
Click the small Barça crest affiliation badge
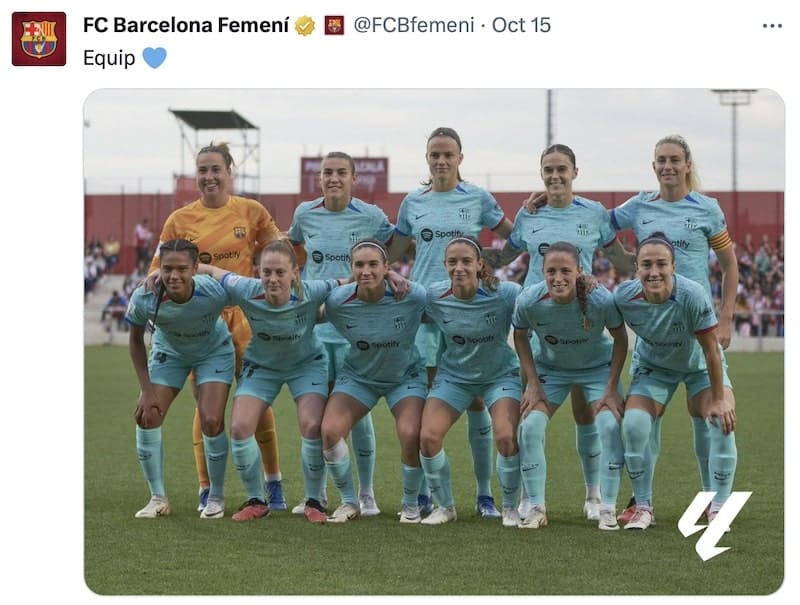tap(335, 25)
